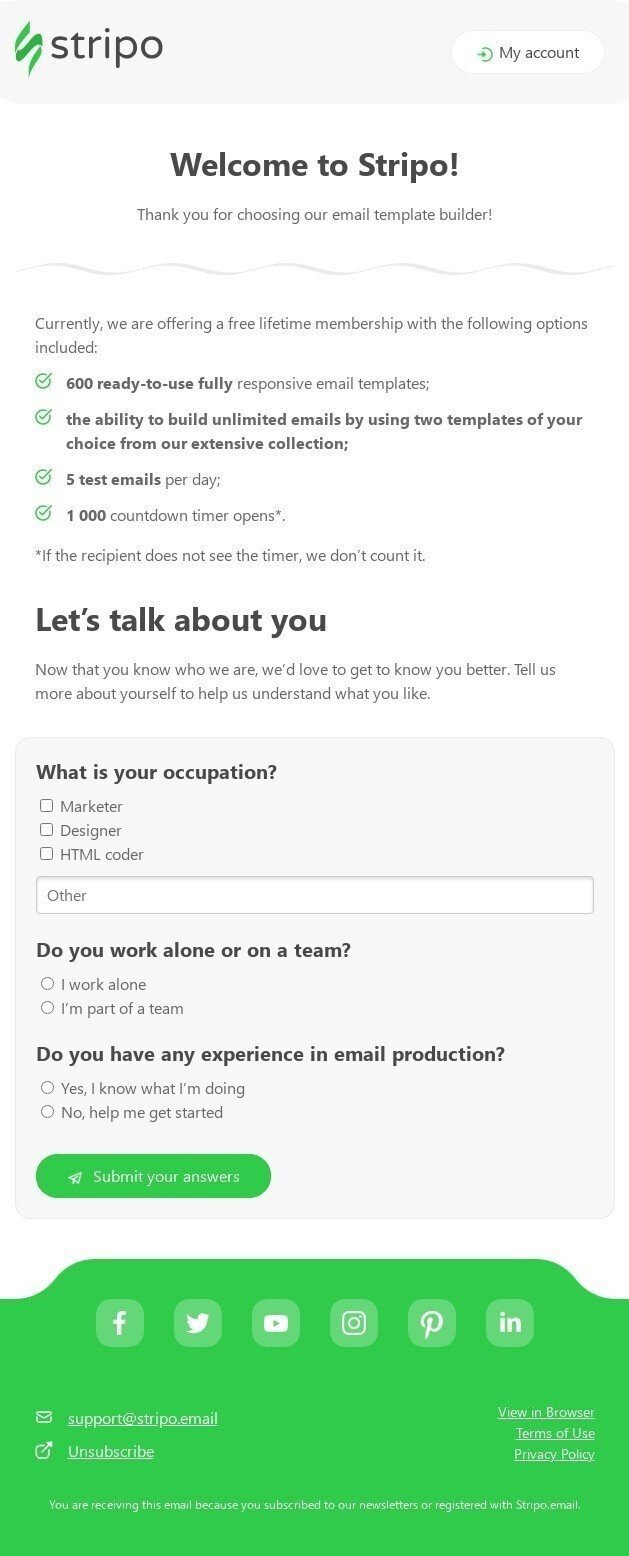Pick 'No, help me get started'

pos(47,1111)
